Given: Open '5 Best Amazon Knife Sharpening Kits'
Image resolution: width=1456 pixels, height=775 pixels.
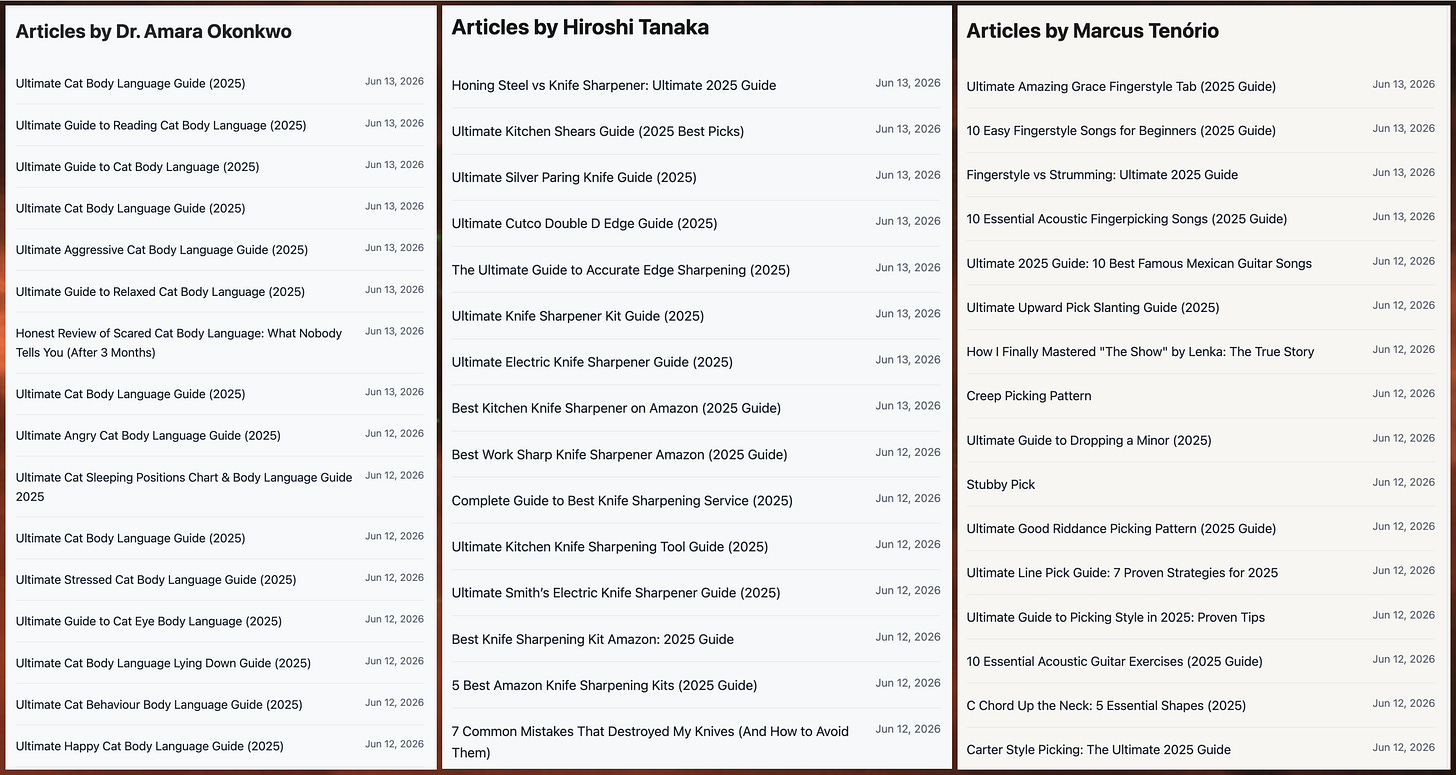Looking at the screenshot, I should pos(605,685).
